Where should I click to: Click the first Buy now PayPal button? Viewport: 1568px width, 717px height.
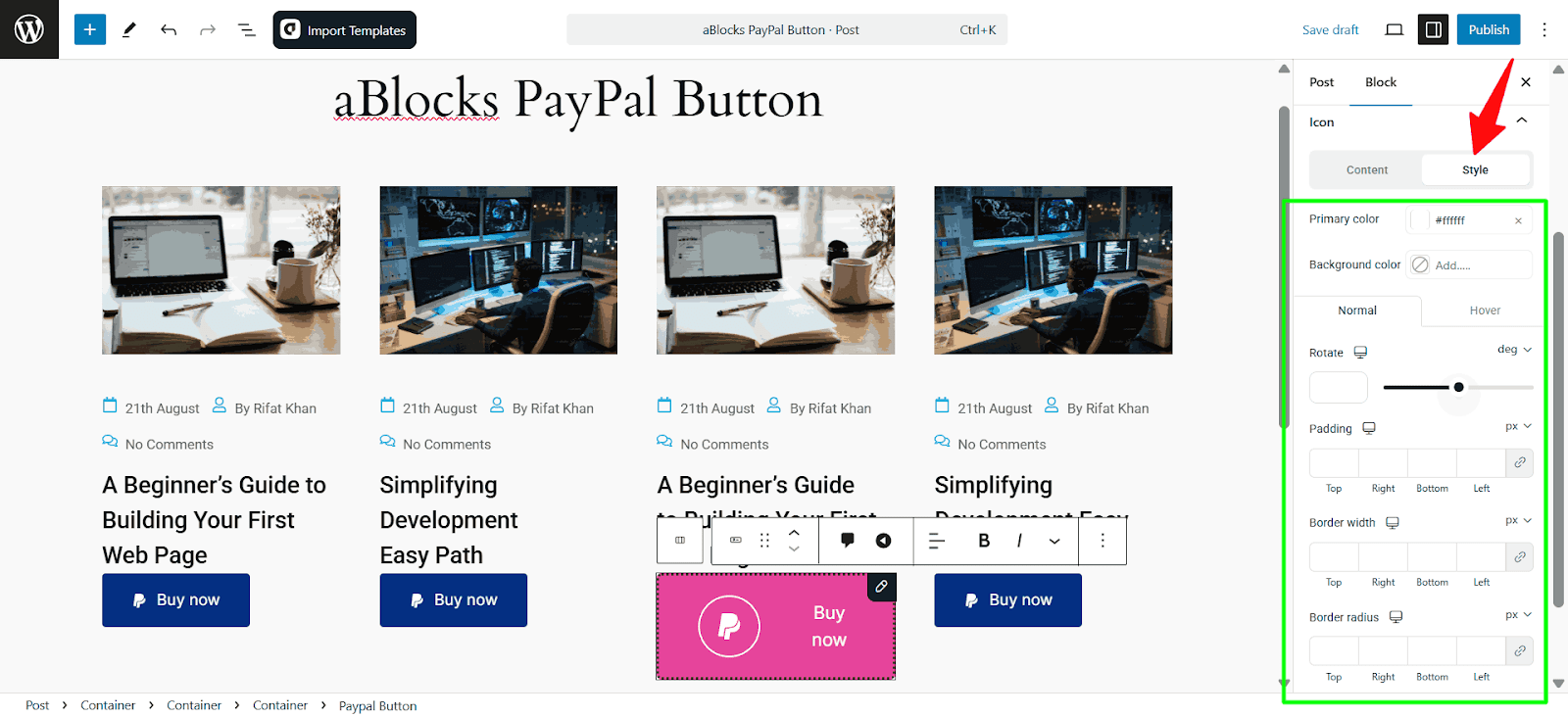176,599
